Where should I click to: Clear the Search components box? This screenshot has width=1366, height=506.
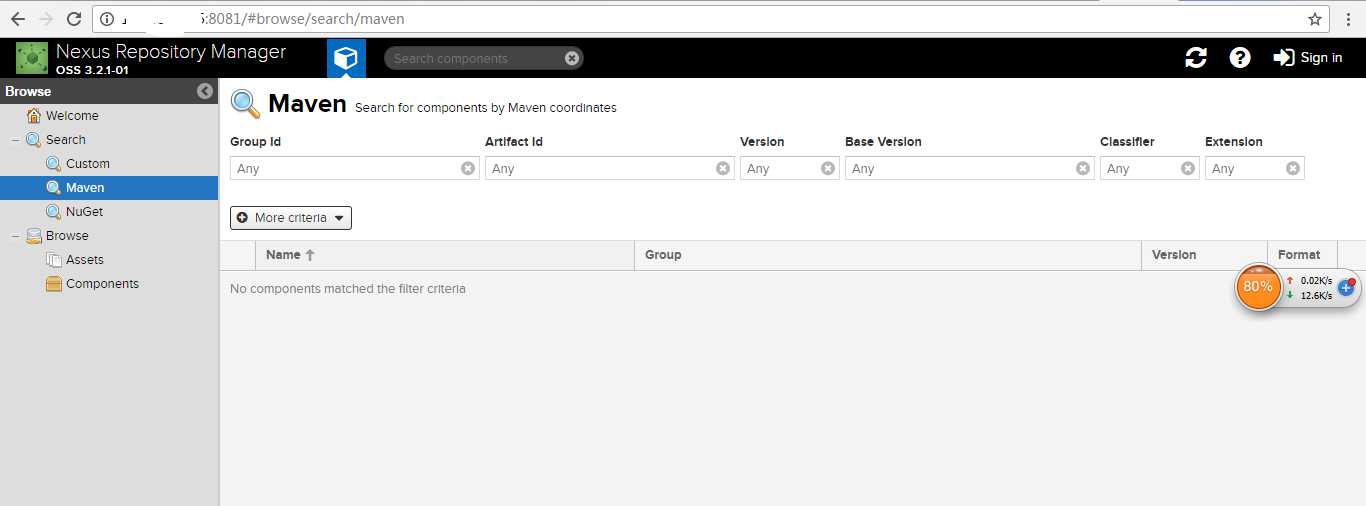[x=572, y=58]
